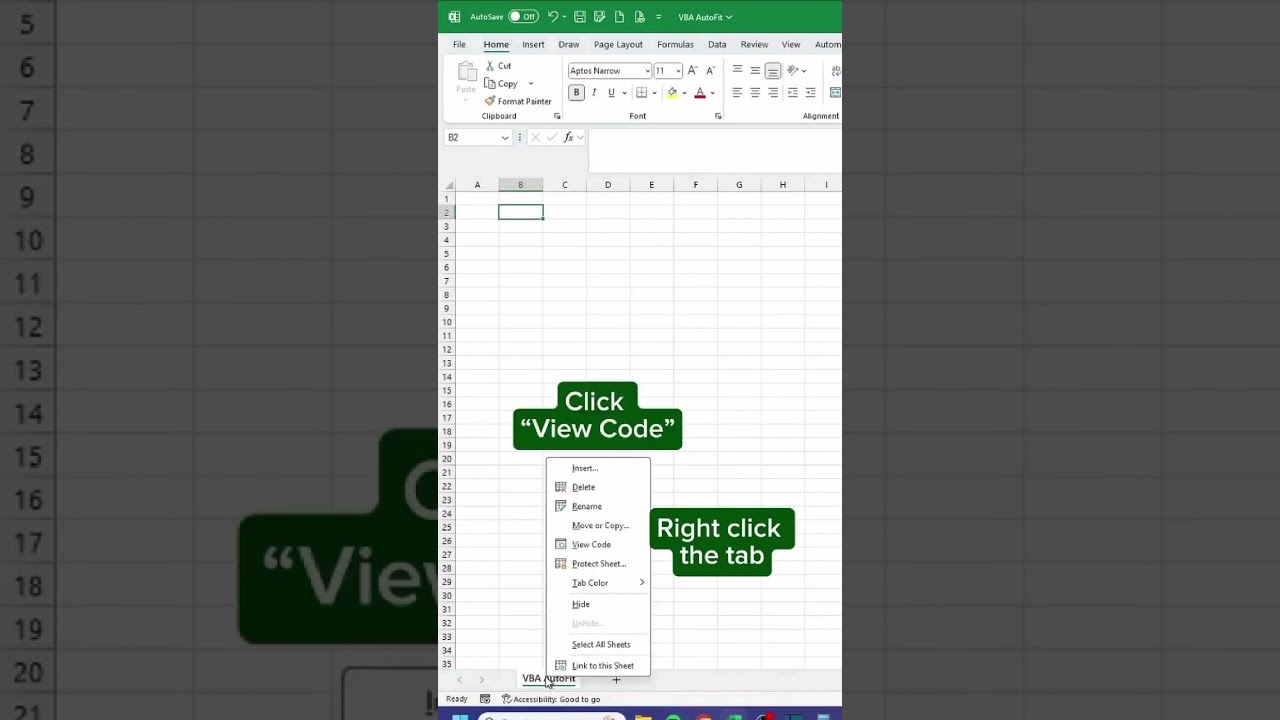
Task: Switch to the Review ribbon tab
Action: pyautogui.click(x=754, y=44)
